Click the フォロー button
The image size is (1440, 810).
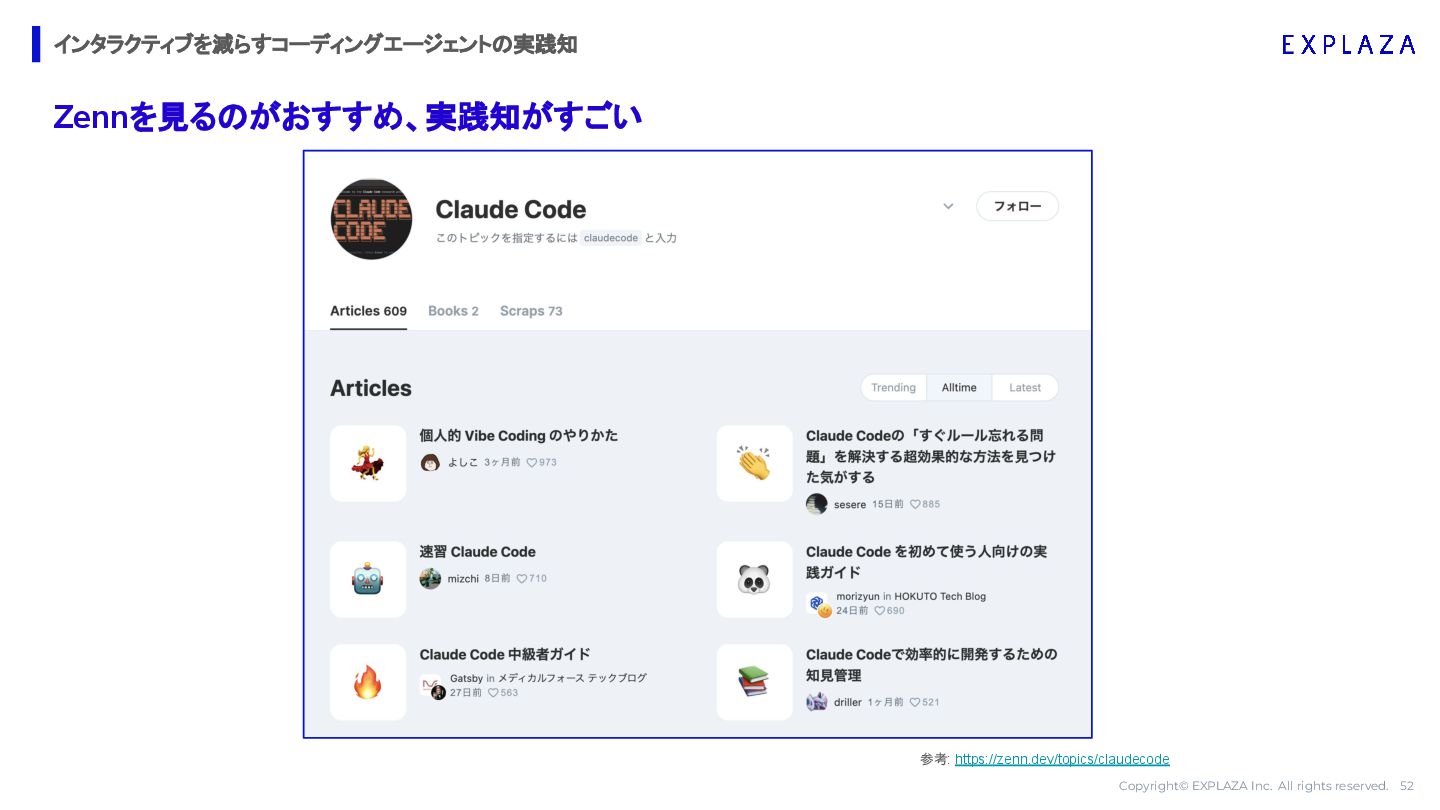[1017, 206]
